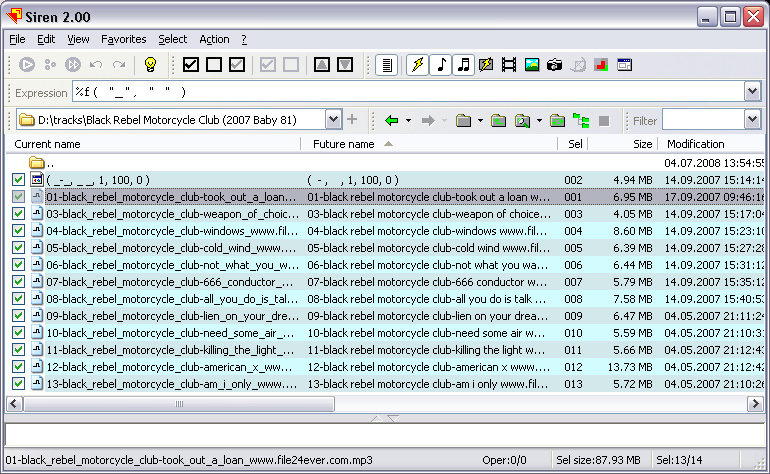Click 'Sel size:87.93 MB' in status bar

click(x=598, y=460)
